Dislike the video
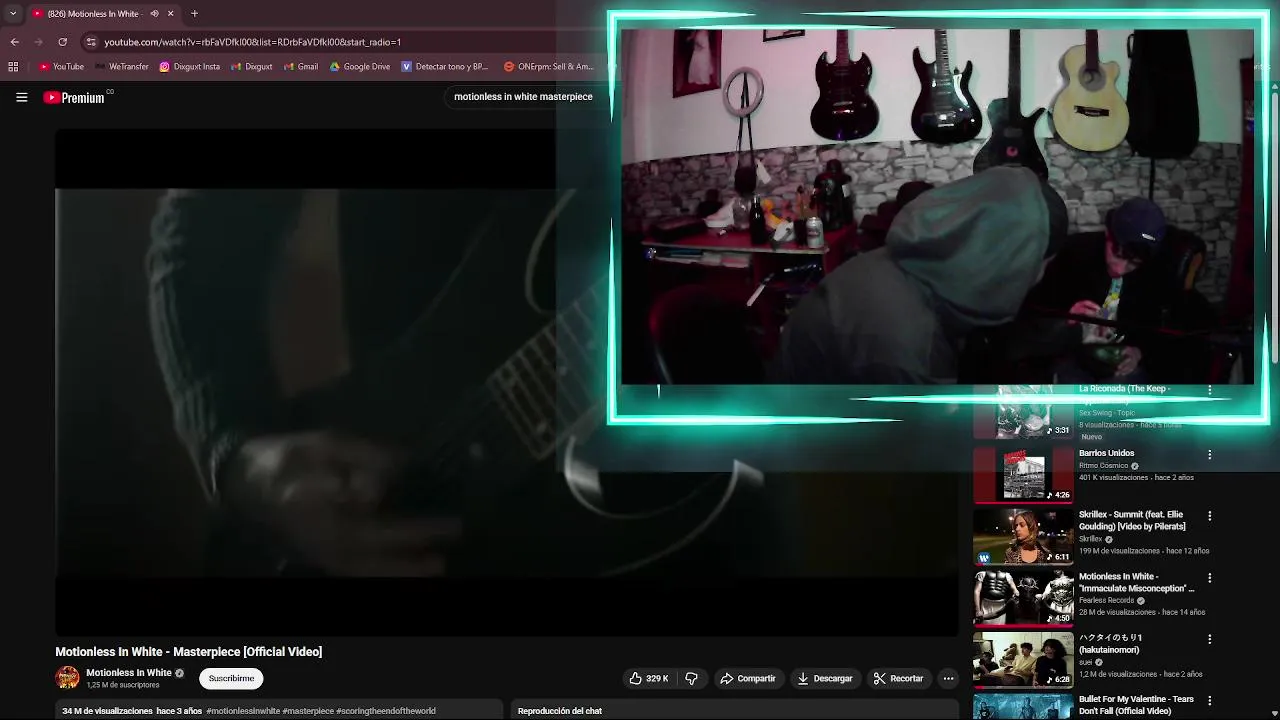Image resolution: width=1280 pixels, height=720 pixels. click(x=691, y=678)
